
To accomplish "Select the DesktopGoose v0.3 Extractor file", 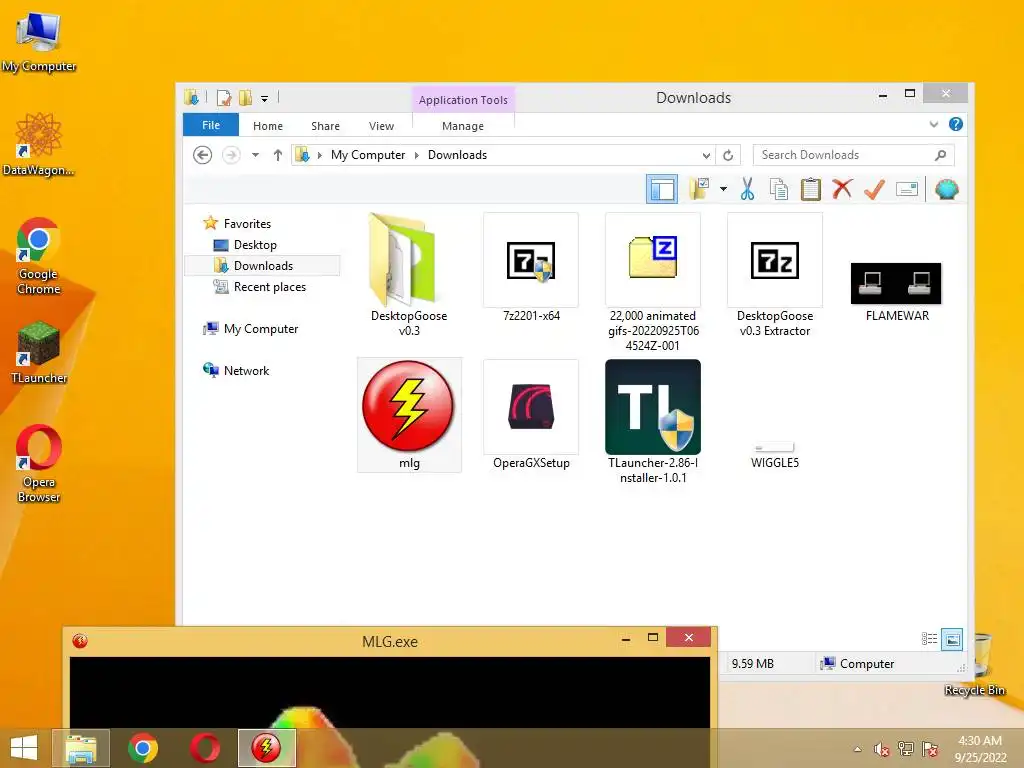I will click(775, 274).
